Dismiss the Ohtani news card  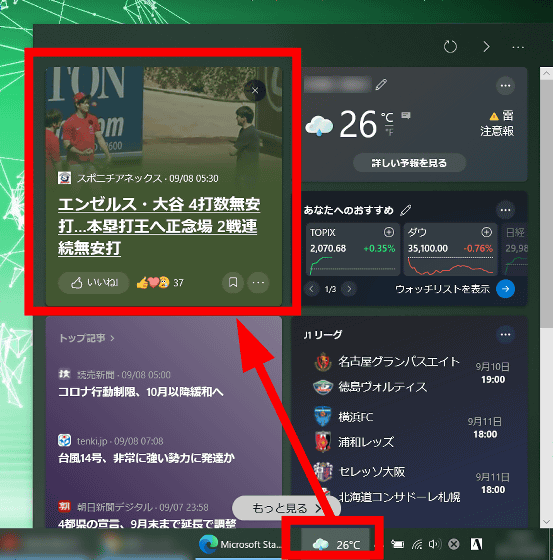click(255, 90)
